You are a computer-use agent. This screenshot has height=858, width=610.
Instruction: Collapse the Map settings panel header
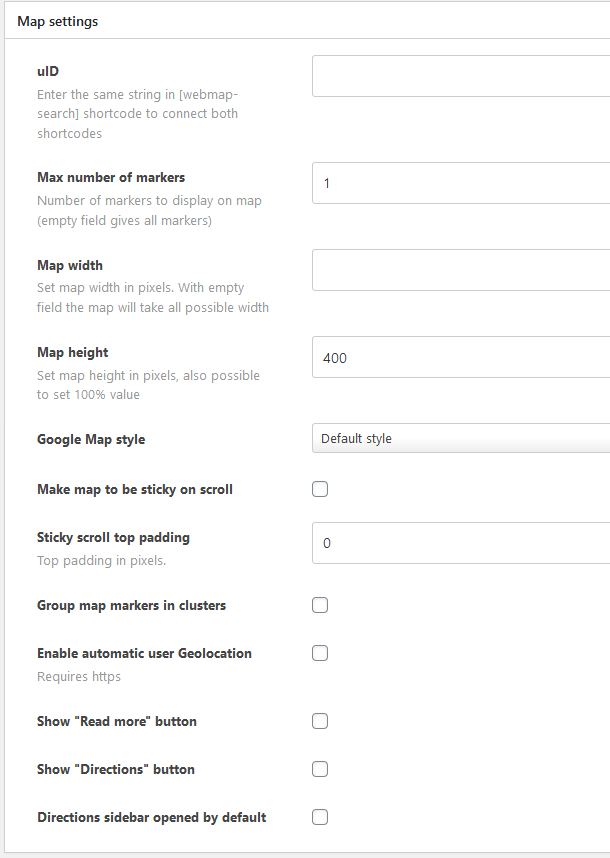click(307, 21)
